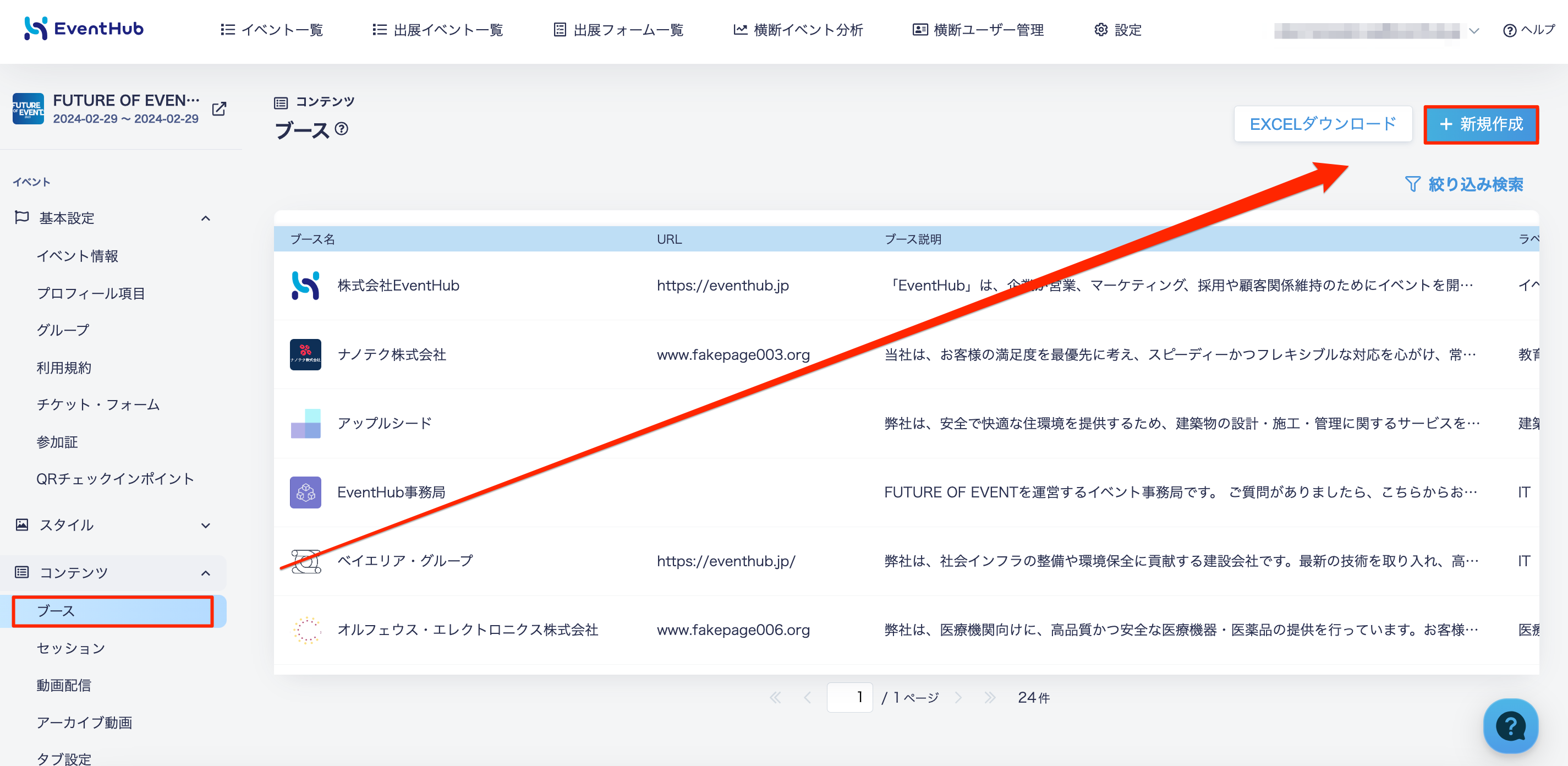
Task: Click EXCELダウンロード button
Action: 1323,124
